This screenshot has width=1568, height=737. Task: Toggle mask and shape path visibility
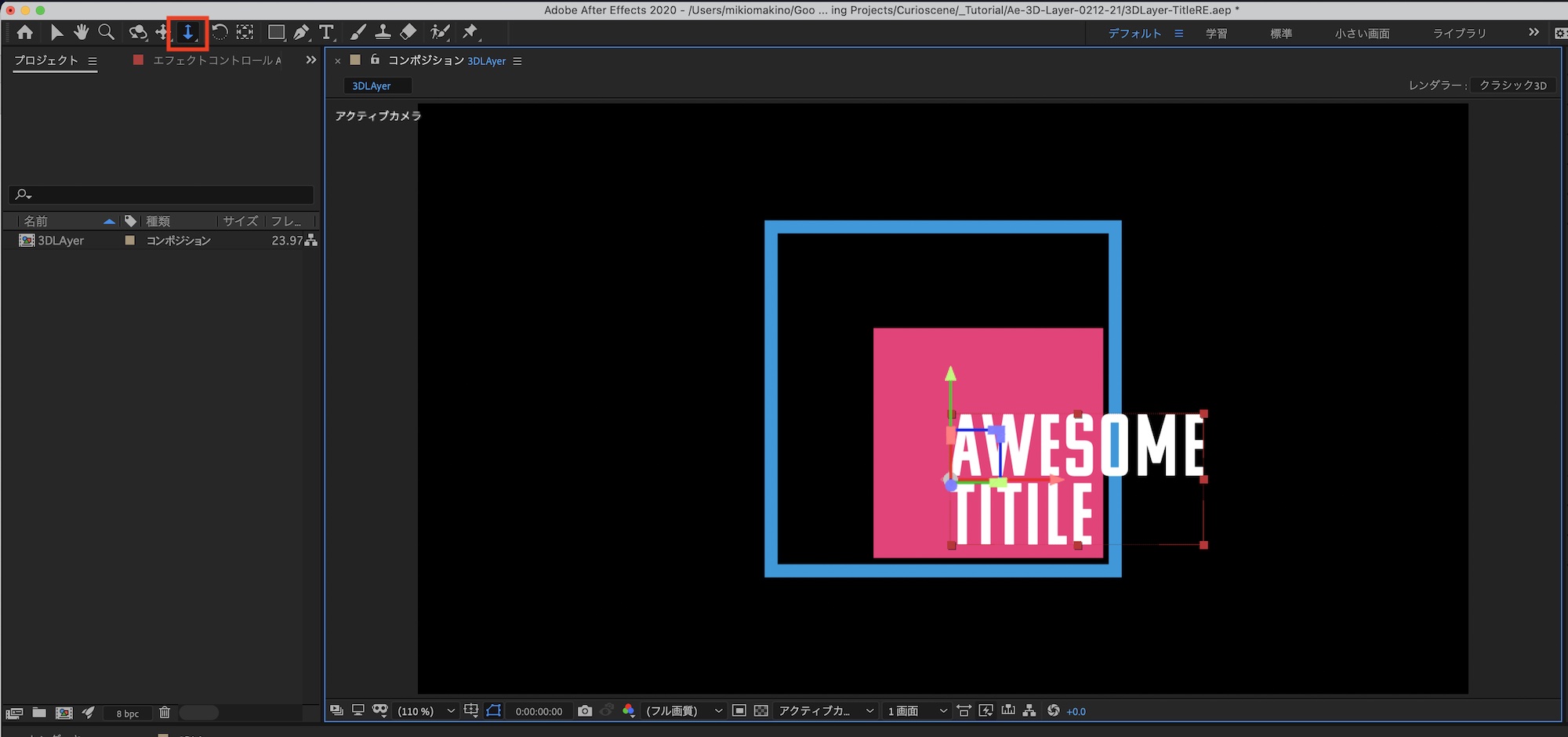tap(493, 710)
